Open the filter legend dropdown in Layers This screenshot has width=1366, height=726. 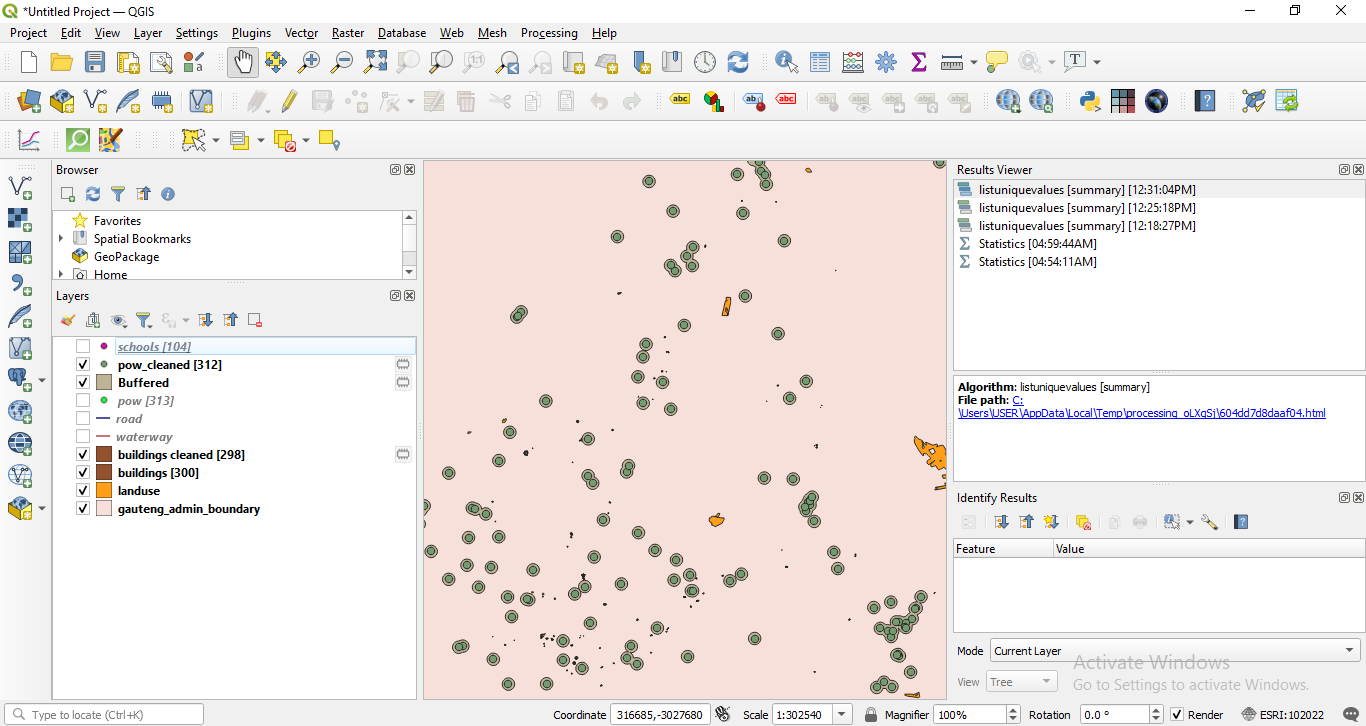pos(144,320)
